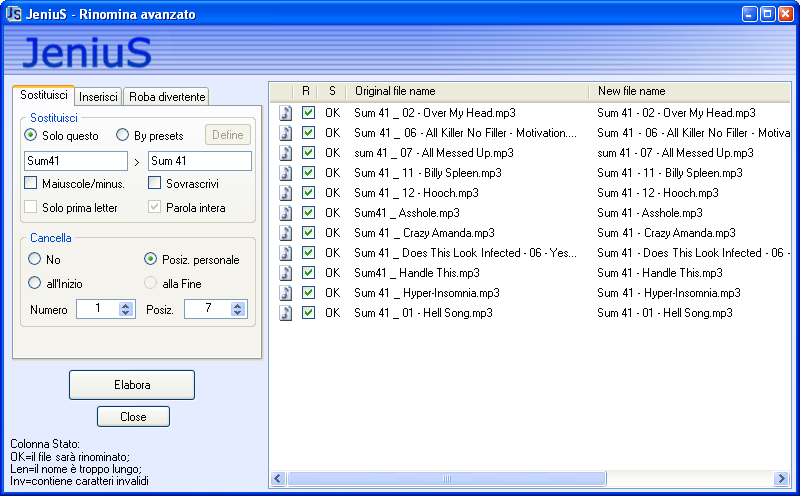
Task: Enable the Sovrascrivi checkbox
Action: [x=155, y=183]
